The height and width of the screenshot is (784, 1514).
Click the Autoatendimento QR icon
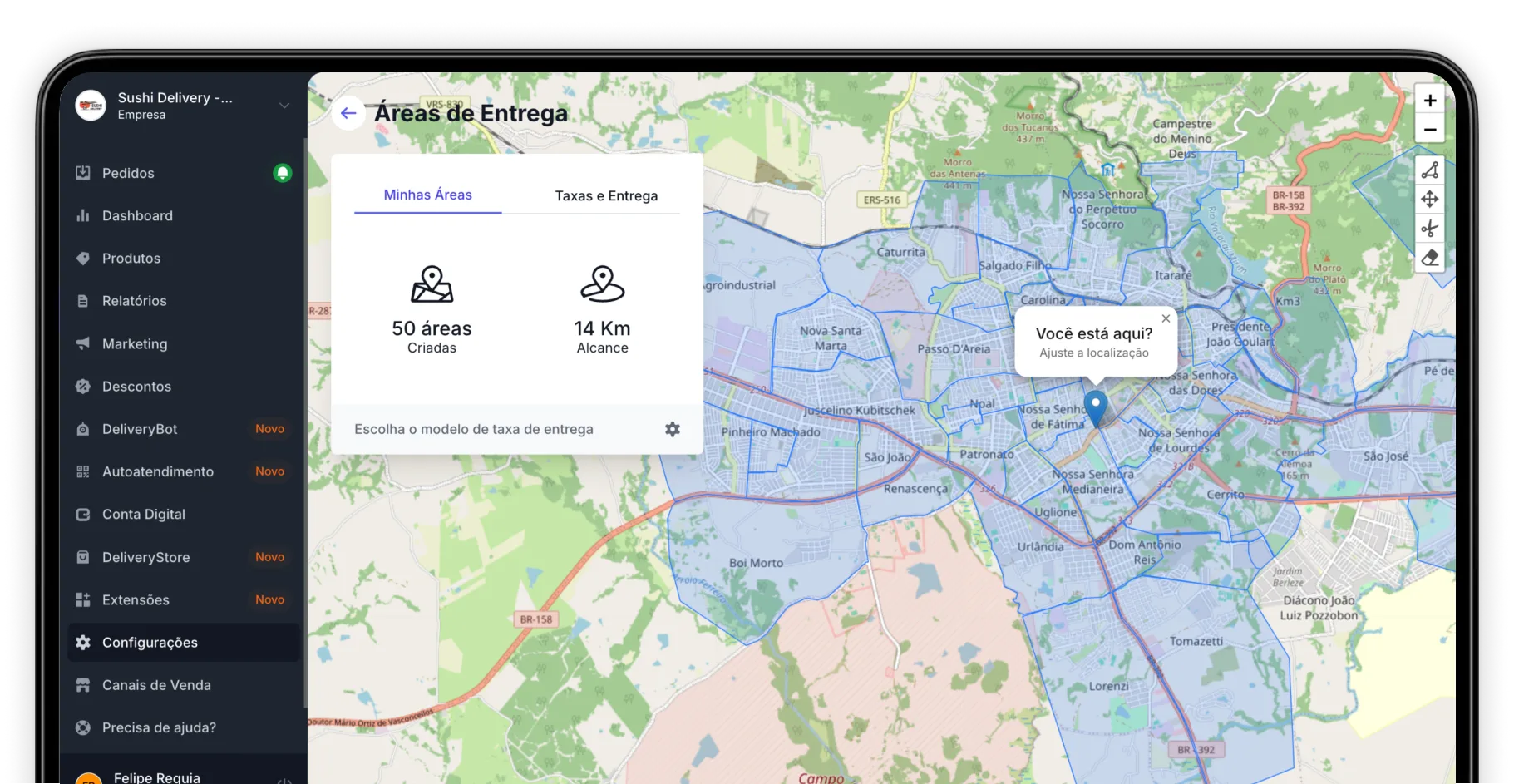tap(83, 471)
